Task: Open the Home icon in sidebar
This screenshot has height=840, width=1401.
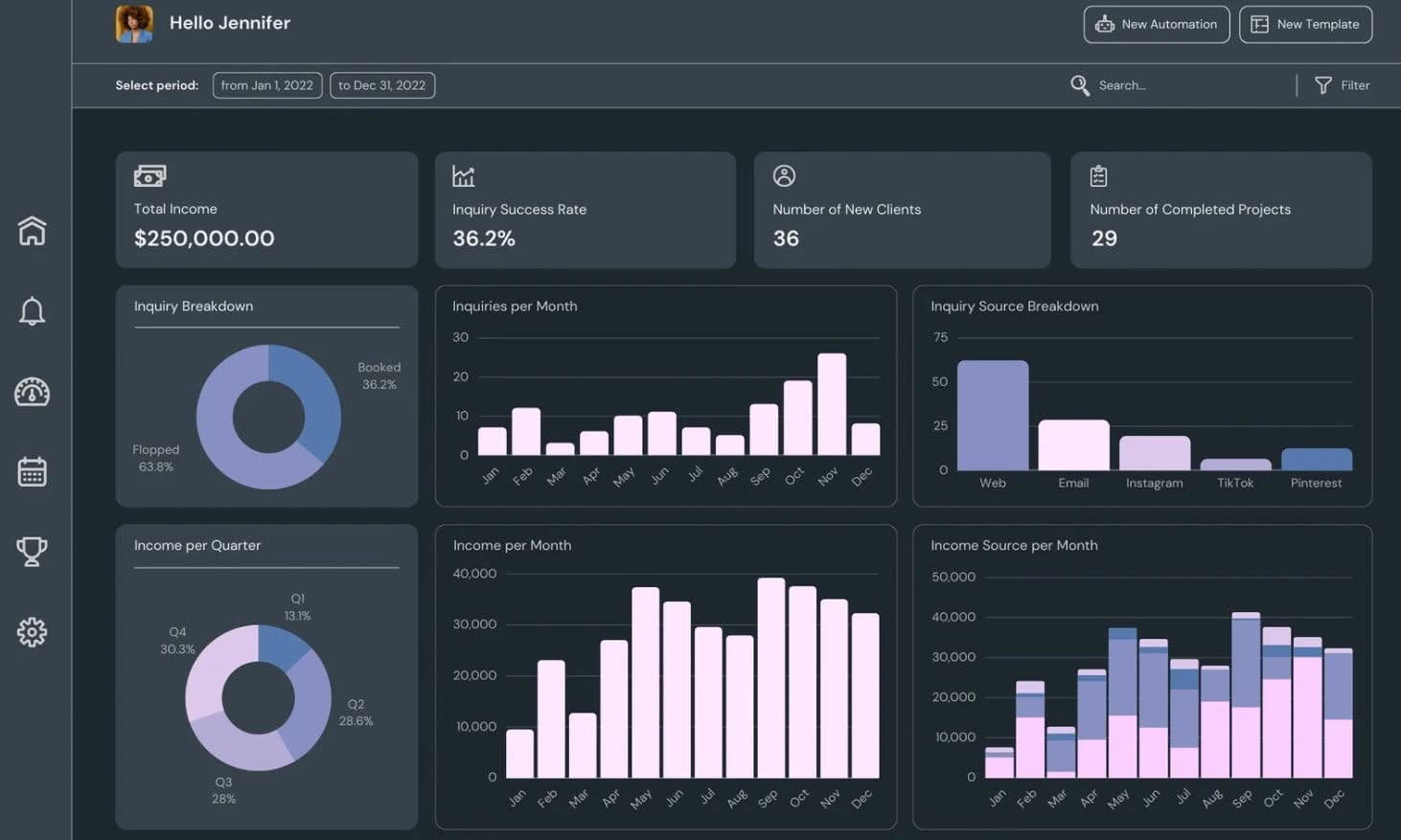Action: [32, 230]
